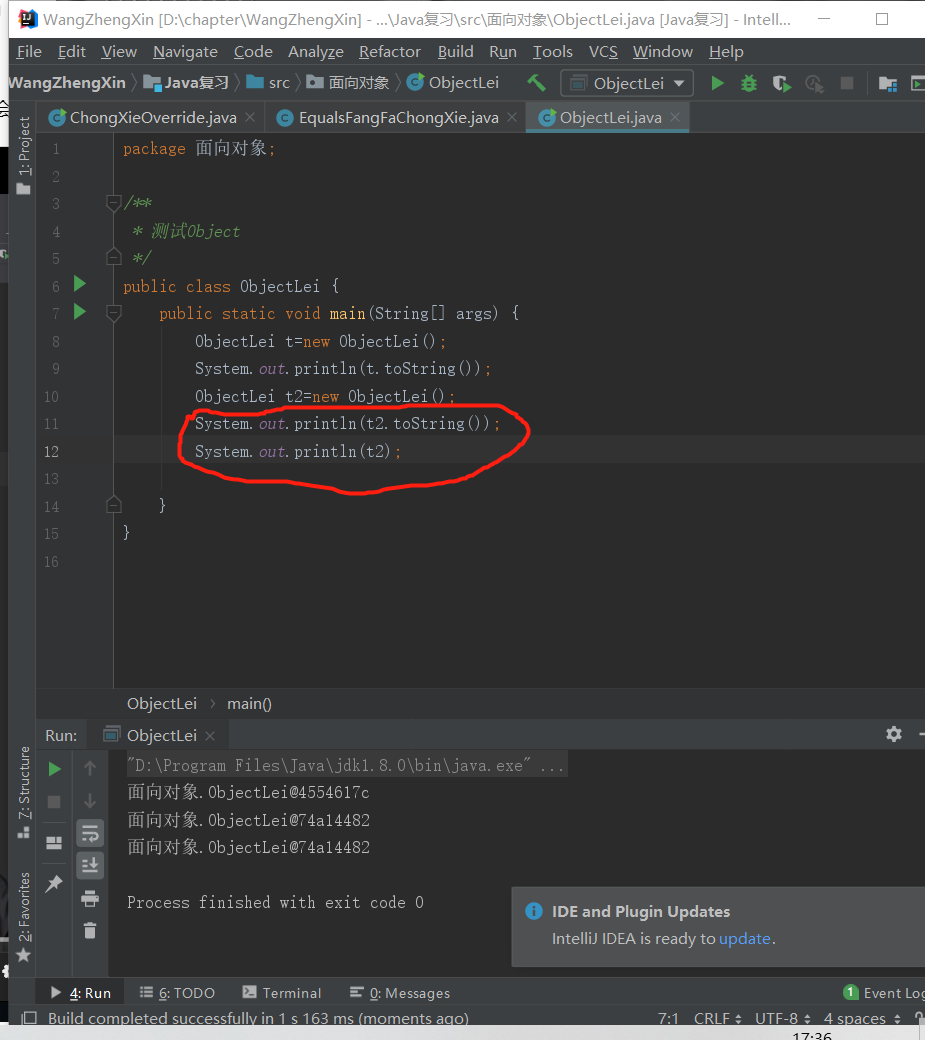Click 面向对象 package in navigation bar
The height and width of the screenshot is (1040, 925).
click(348, 83)
